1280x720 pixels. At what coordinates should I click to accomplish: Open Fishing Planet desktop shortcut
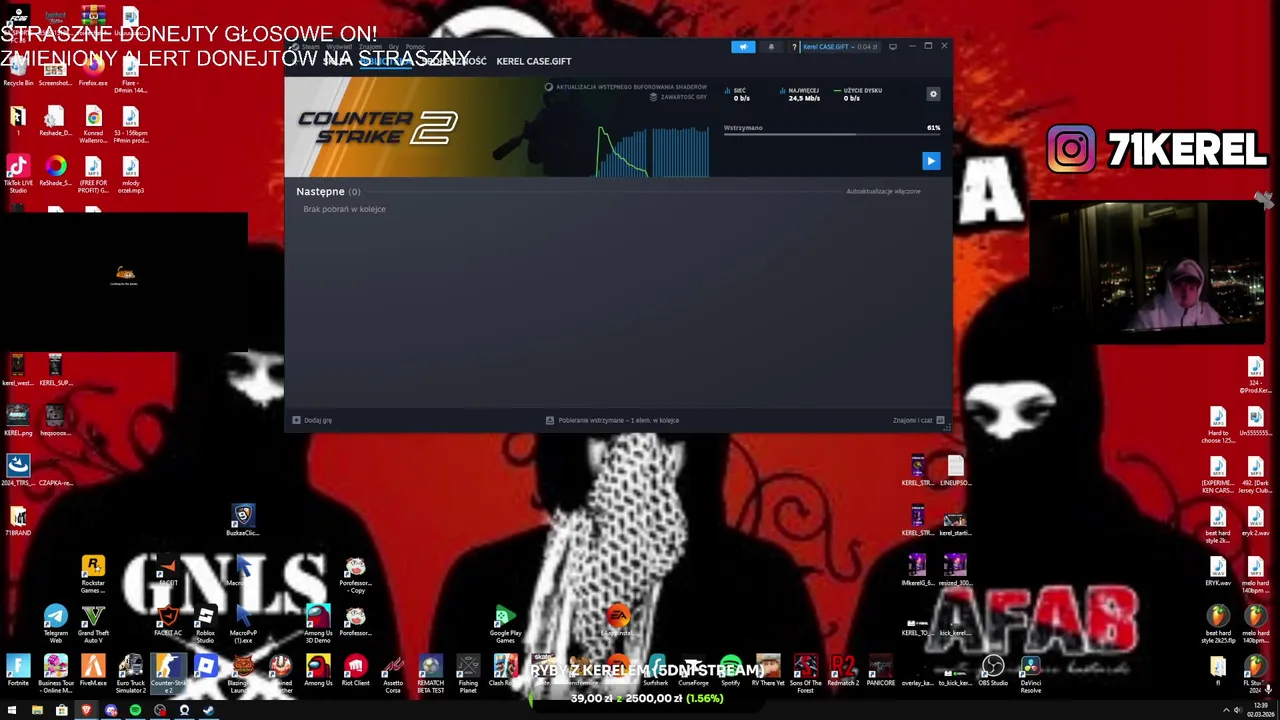tap(468, 673)
